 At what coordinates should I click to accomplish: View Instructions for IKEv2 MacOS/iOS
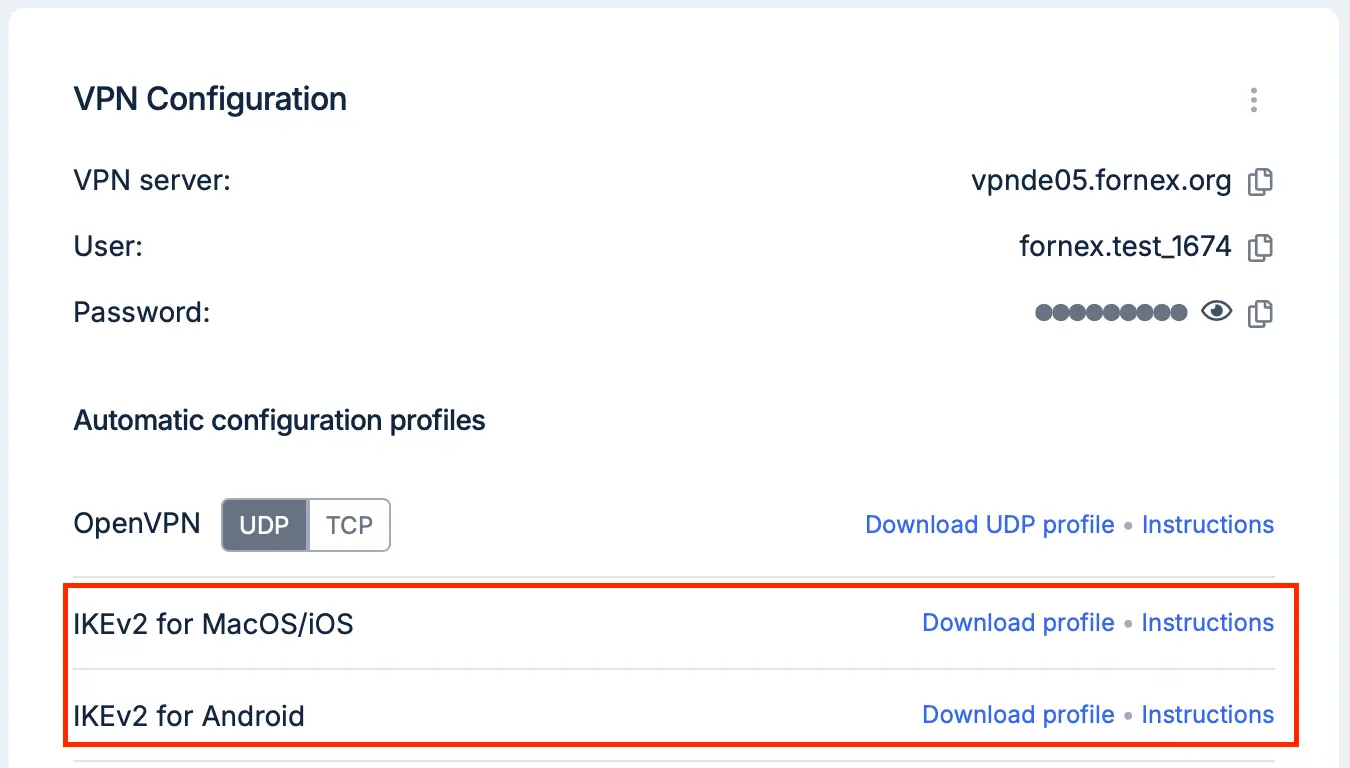[1208, 623]
